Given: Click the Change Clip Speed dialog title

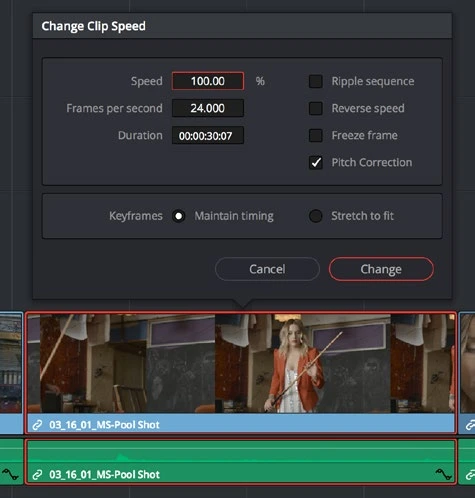Looking at the screenshot, I should (x=93, y=26).
